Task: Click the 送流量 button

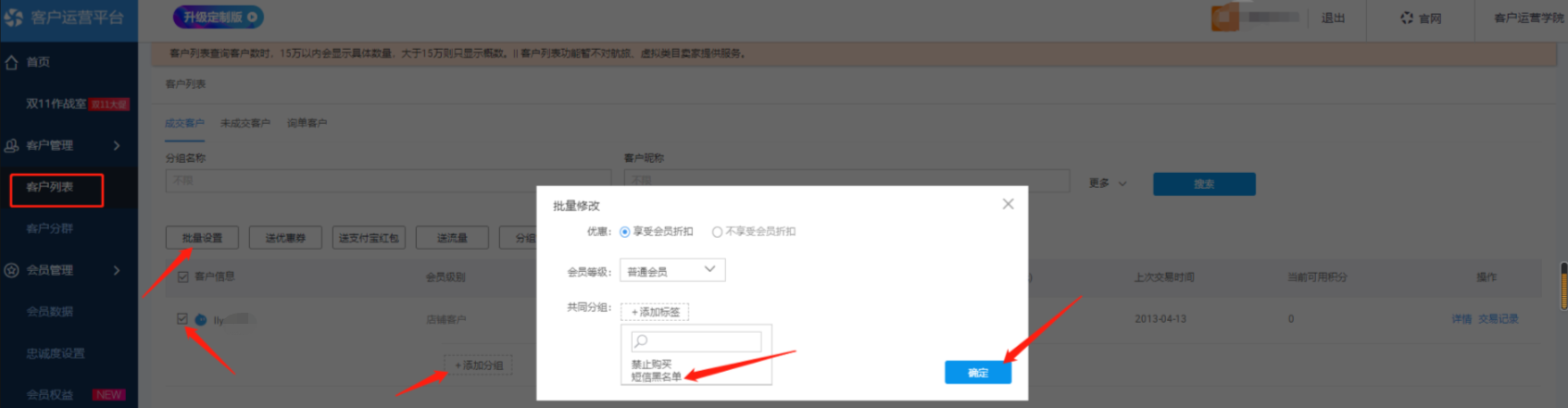Action: pyautogui.click(x=452, y=238)
